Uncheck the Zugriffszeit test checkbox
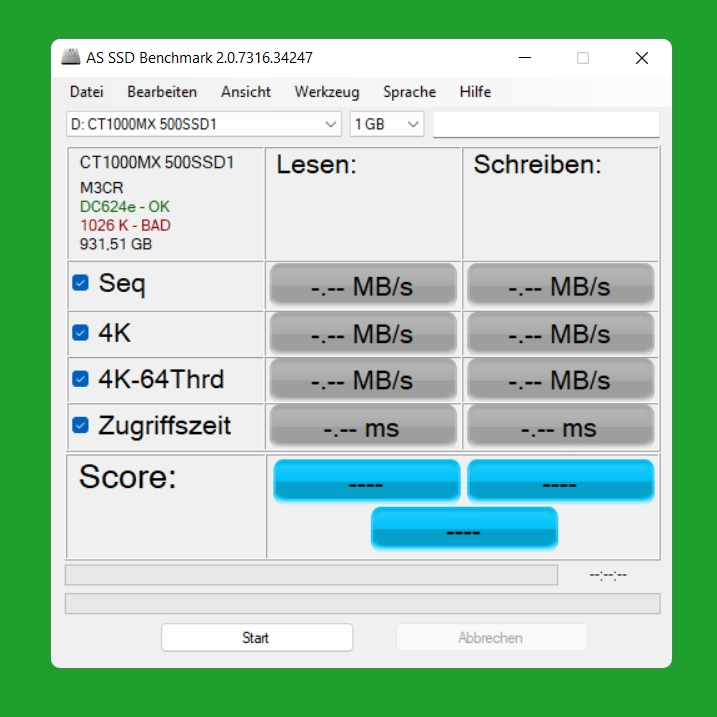The image size is (717, 717). (x=80, y=425)
